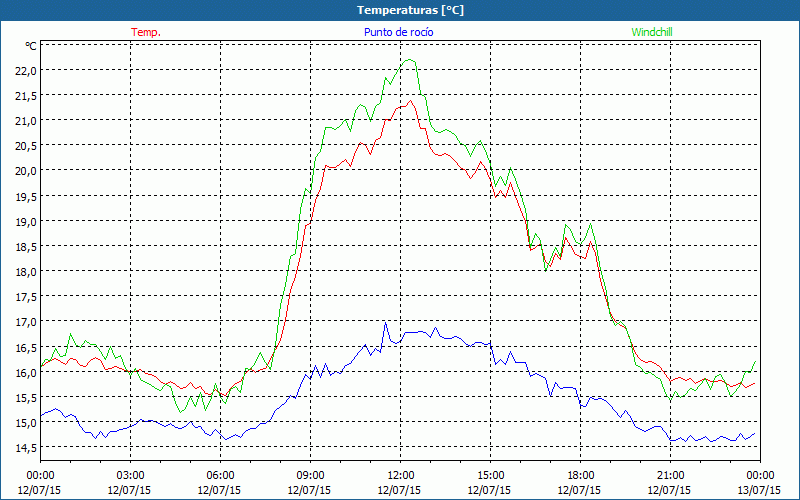Click the 21,5 y-axis value
The height and width of the screenshot is (500, 800).
click(26, 96)
